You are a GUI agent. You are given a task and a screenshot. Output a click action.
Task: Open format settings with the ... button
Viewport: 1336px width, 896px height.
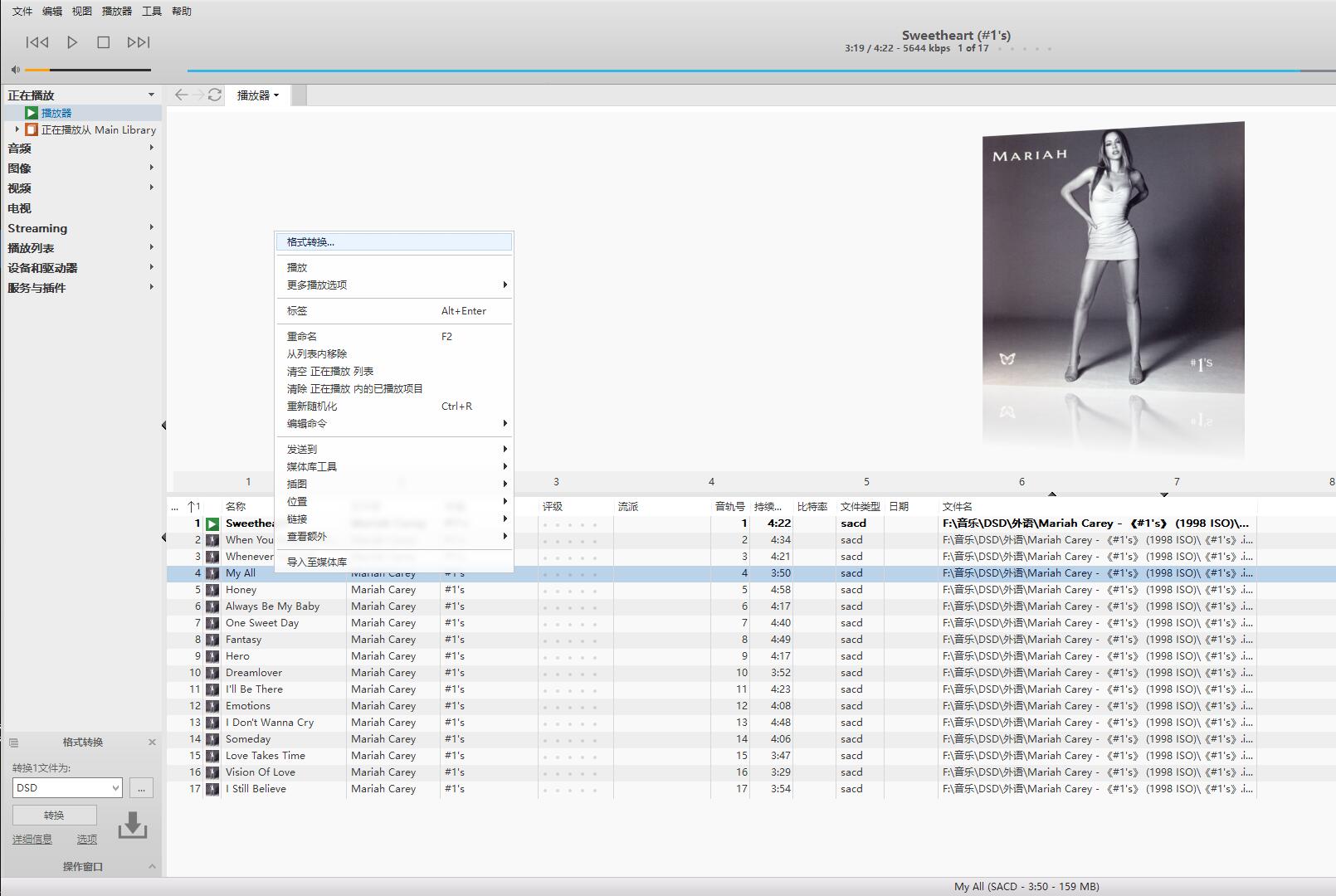pos(141,788)
